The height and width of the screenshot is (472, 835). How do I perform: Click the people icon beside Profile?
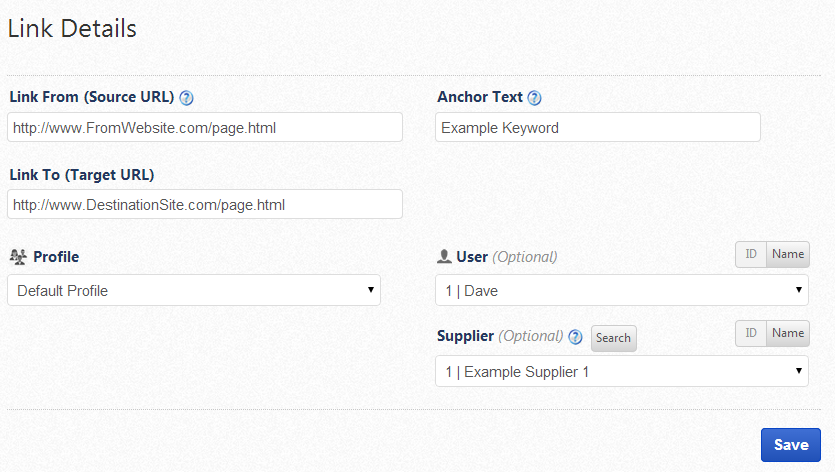click(x=17, y=257)
